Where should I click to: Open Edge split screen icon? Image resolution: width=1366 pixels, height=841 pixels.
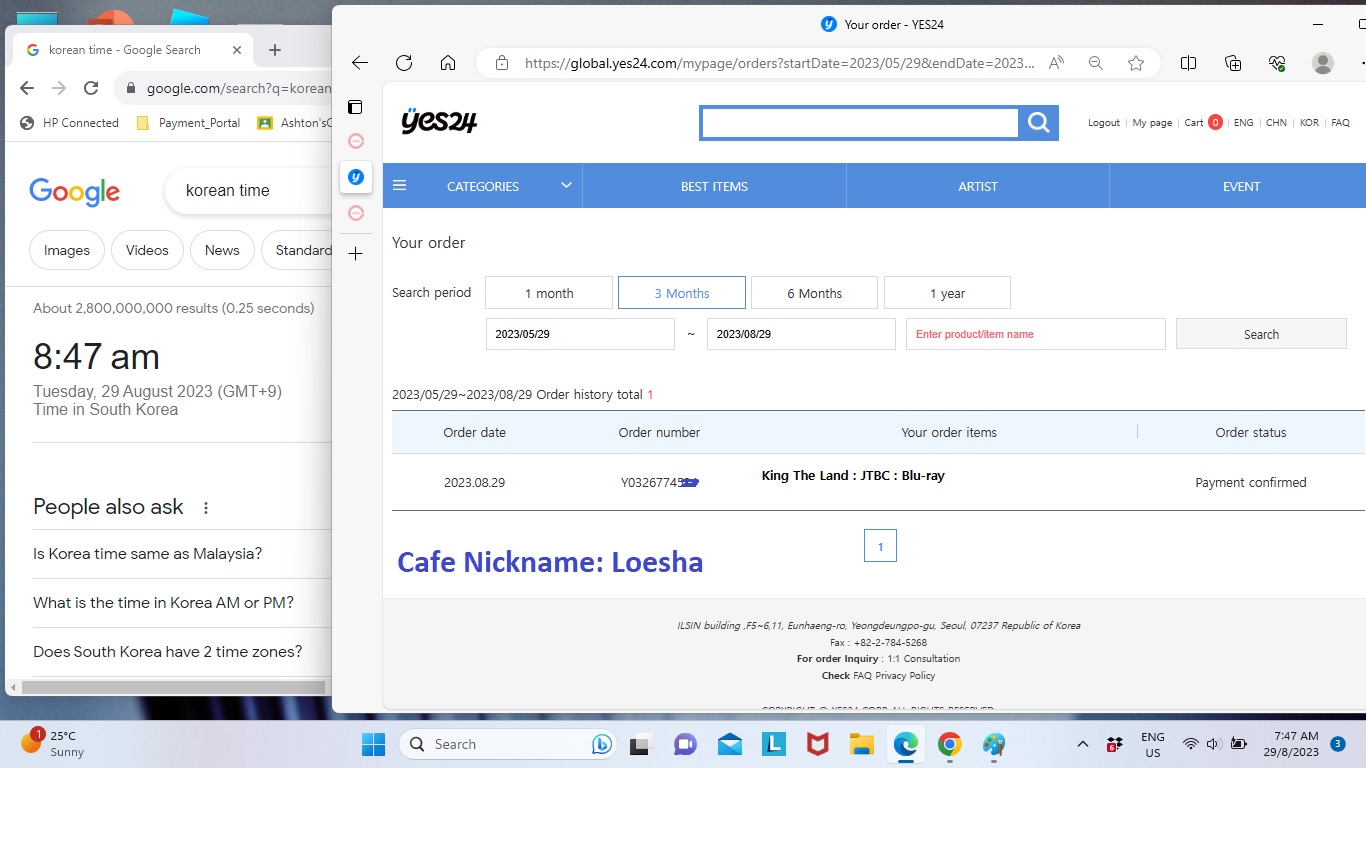click(1188, 63)
